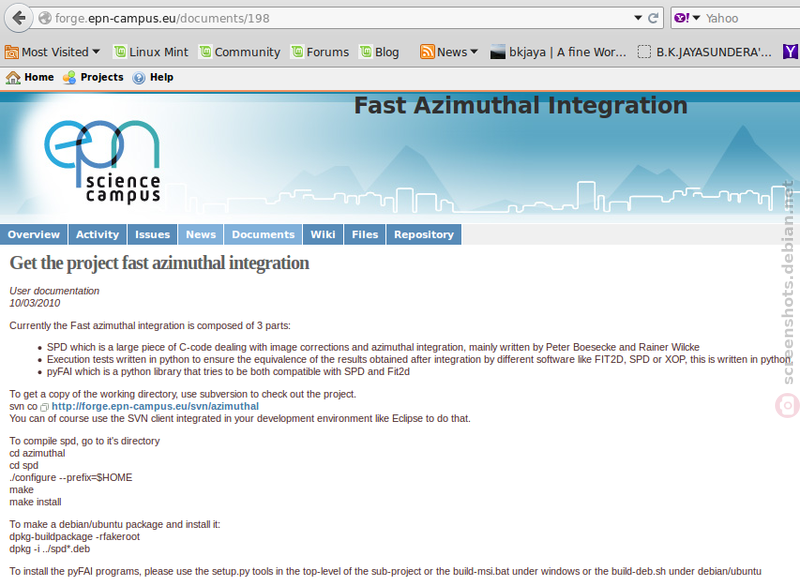Click the Most Visited folder icon
Image resolution: width=800 pixels, height=586 pixels.
pos(11,52)
